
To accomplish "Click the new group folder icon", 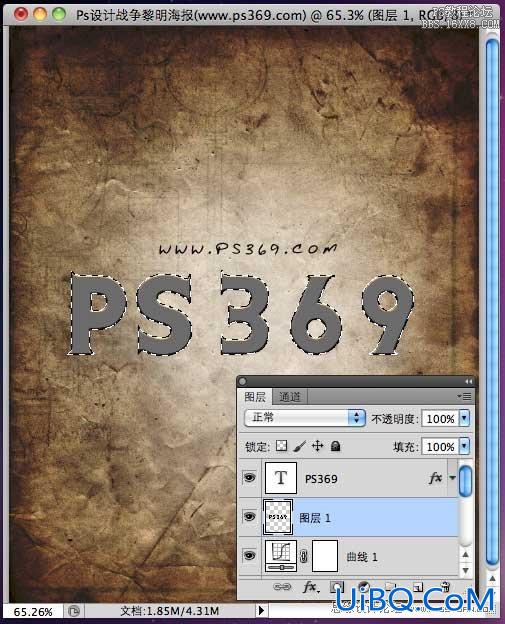I will [x=390, y=587].
